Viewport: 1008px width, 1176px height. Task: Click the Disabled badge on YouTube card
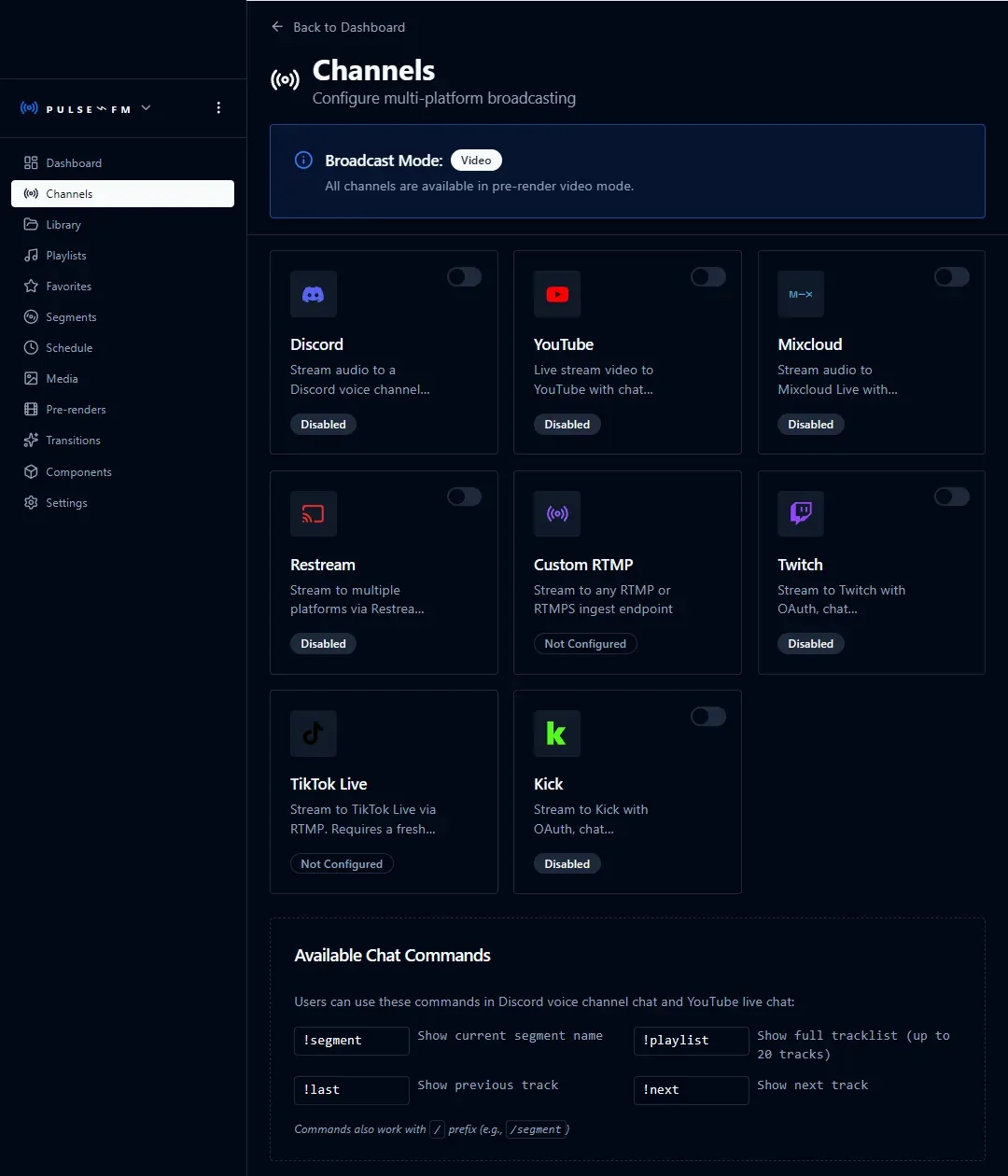pos(567,424)
